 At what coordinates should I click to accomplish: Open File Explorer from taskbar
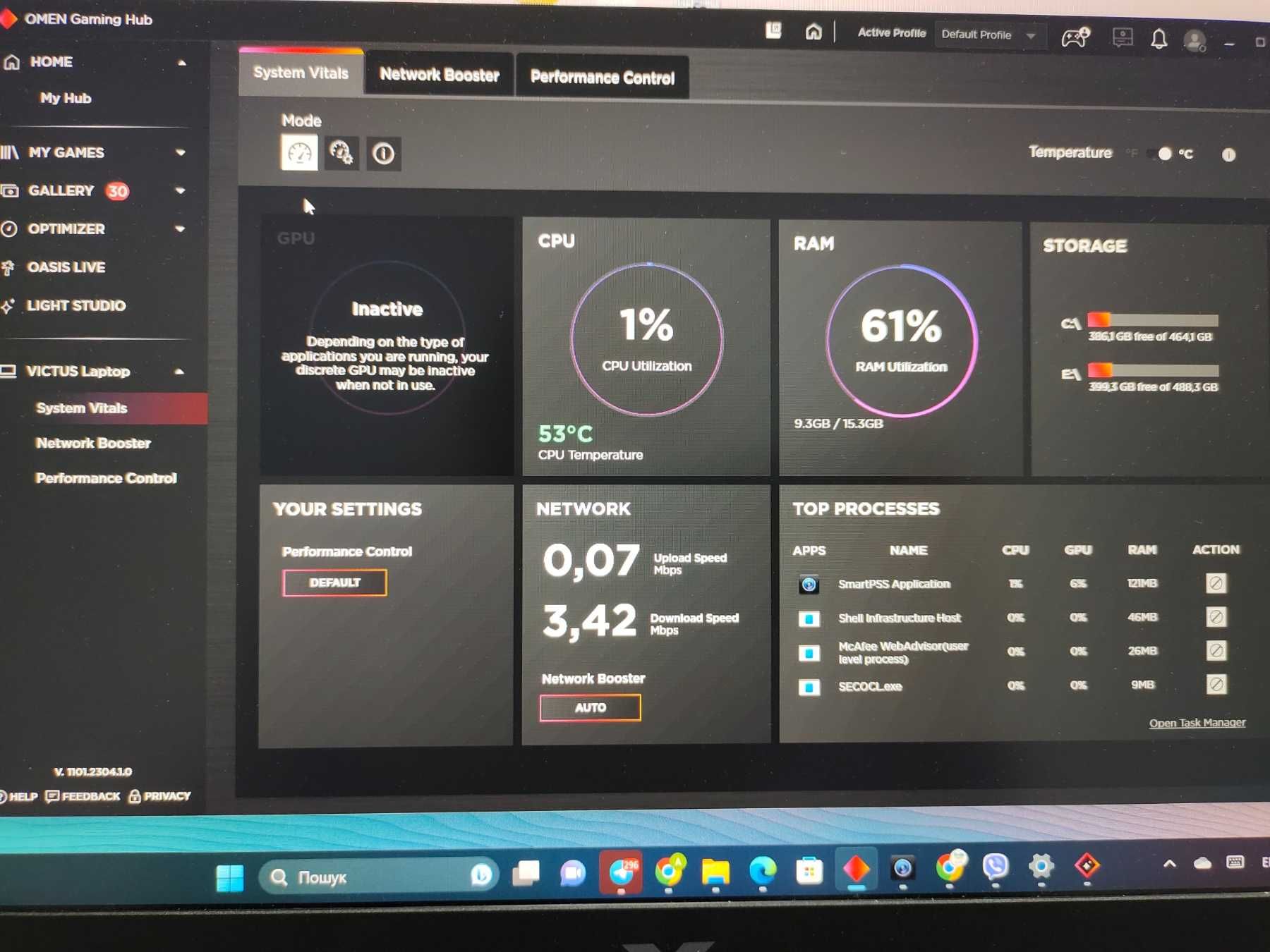[x=715, y=872]
